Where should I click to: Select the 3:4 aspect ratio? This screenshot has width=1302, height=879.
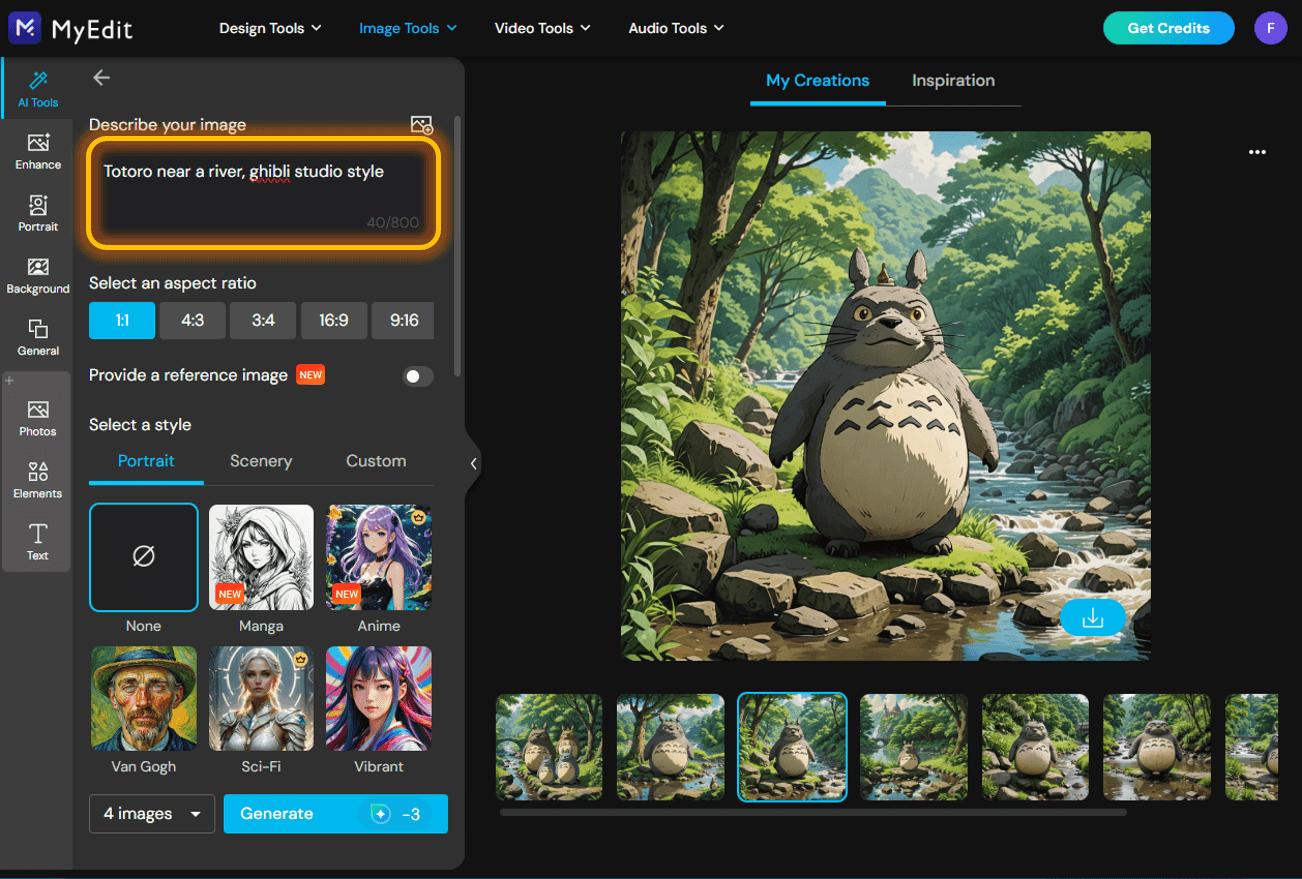263,320
